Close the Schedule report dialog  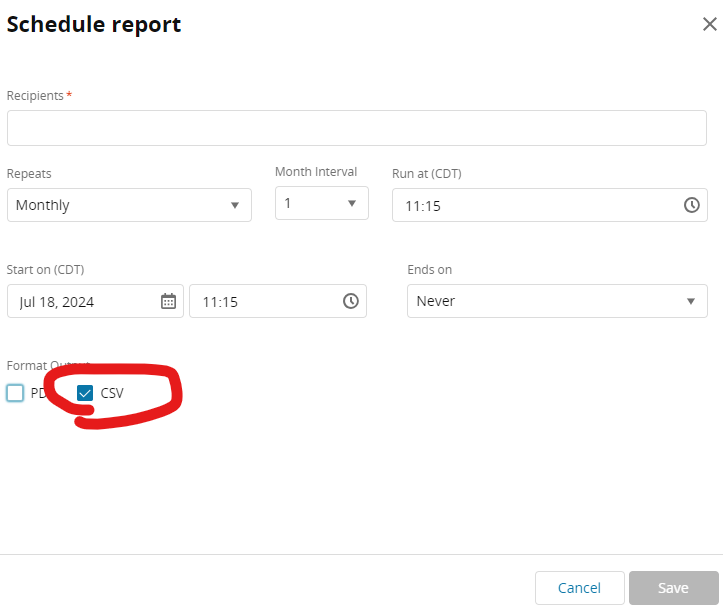point(710,24)
